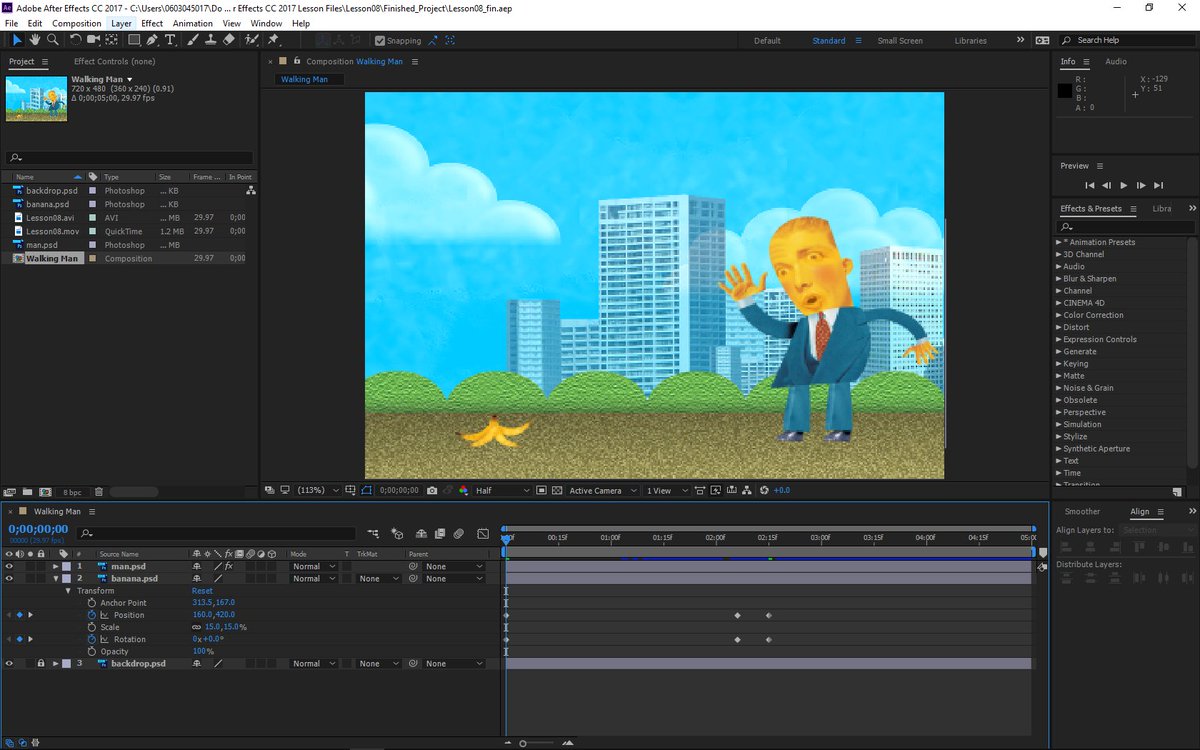Screen dimensions: 1200x750
Task: Select the Unified Camera tool
Action: pos(94,40)
